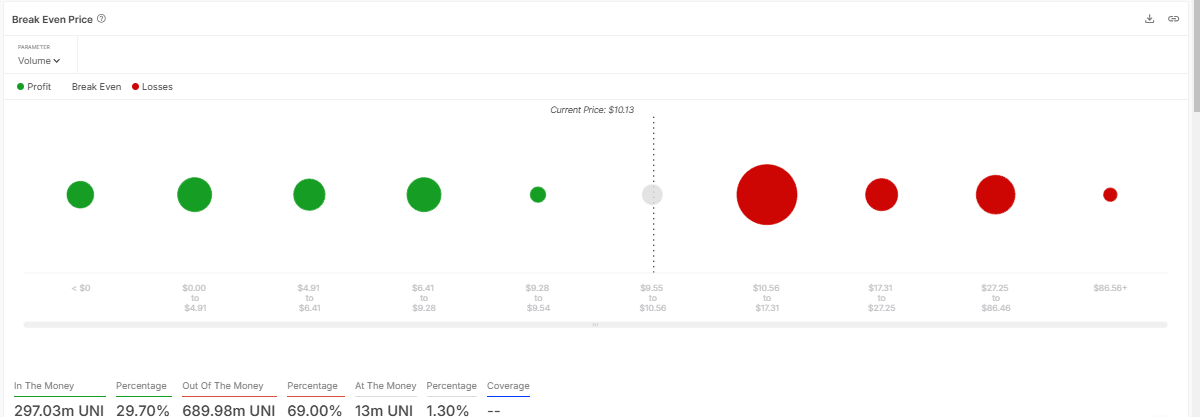Click the green bubble for $0.00 to $4.91
The image size is (1200, 417).
(194, 195)
